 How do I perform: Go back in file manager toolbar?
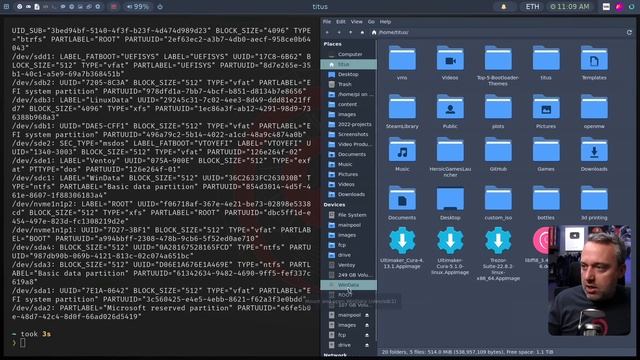[327, 32]
